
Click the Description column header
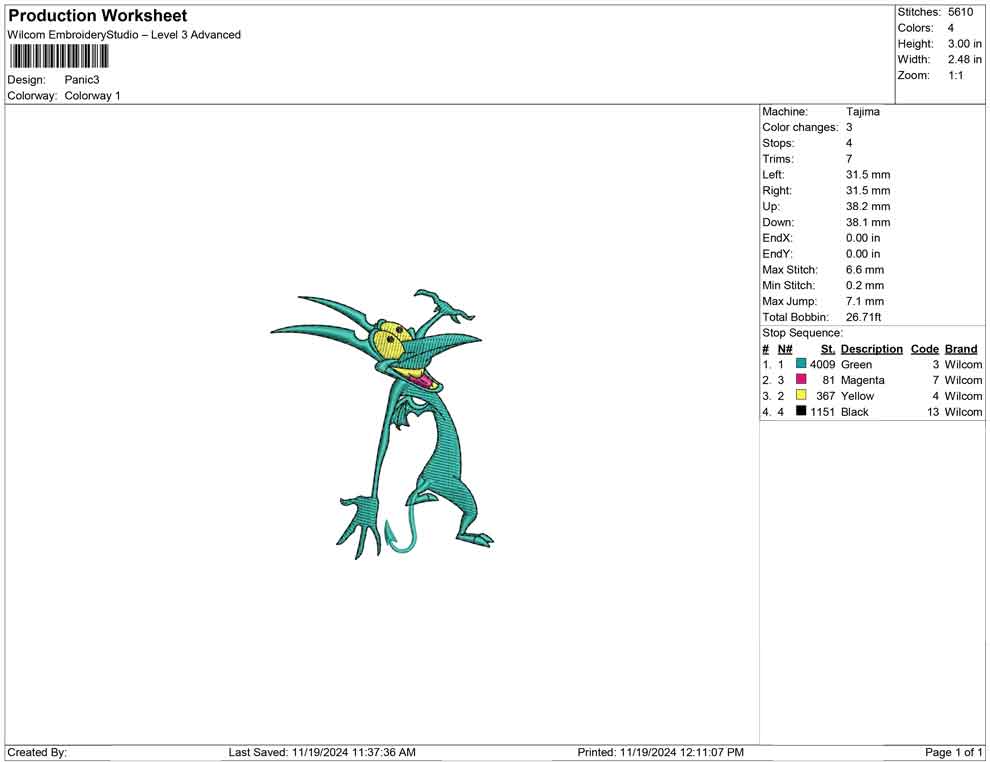coord(871,349)
